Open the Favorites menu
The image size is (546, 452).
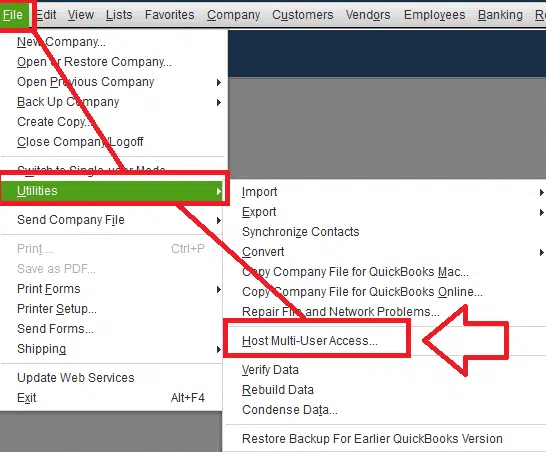point(170,15)
